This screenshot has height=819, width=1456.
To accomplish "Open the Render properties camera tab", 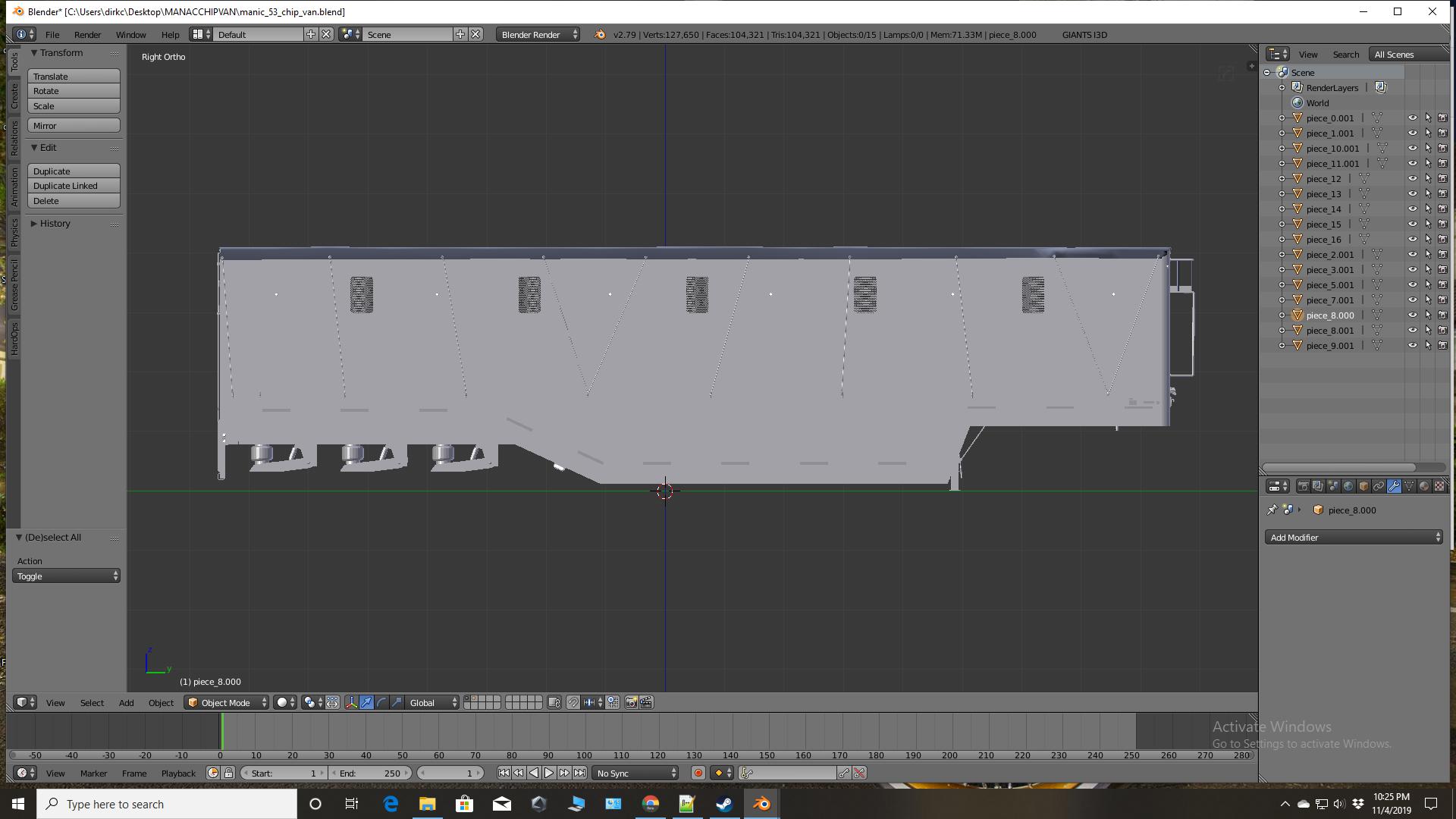I will point(1304,486).
